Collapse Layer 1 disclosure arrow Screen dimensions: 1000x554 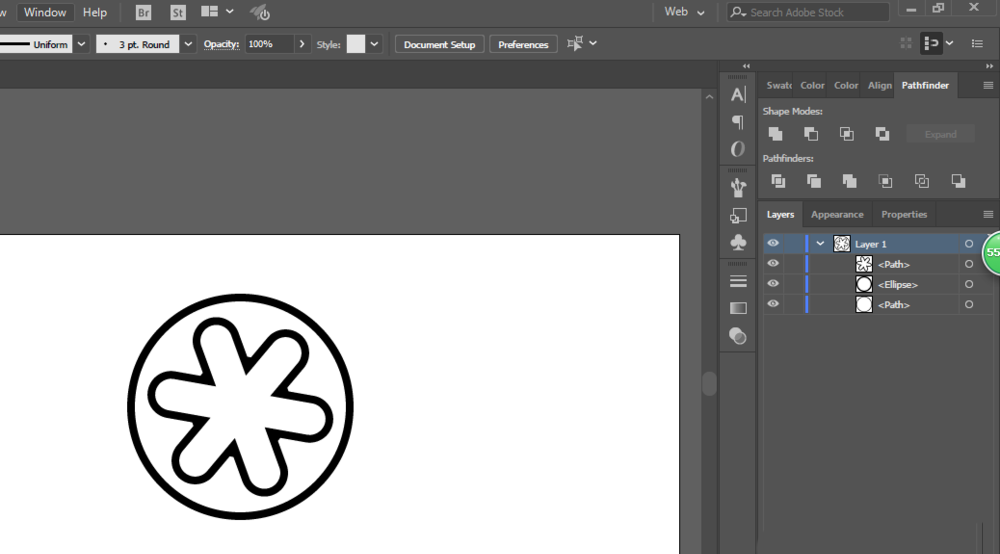[x=820, y=243]
